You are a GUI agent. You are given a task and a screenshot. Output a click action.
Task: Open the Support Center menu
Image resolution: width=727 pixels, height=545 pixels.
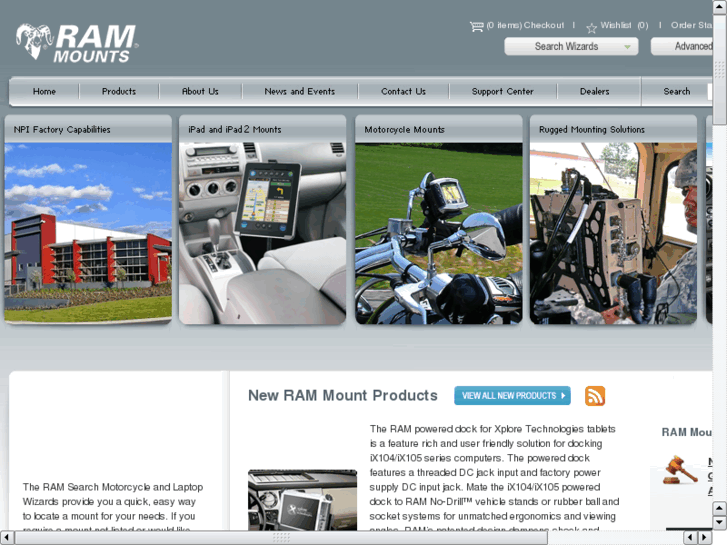tap(503, 91)
